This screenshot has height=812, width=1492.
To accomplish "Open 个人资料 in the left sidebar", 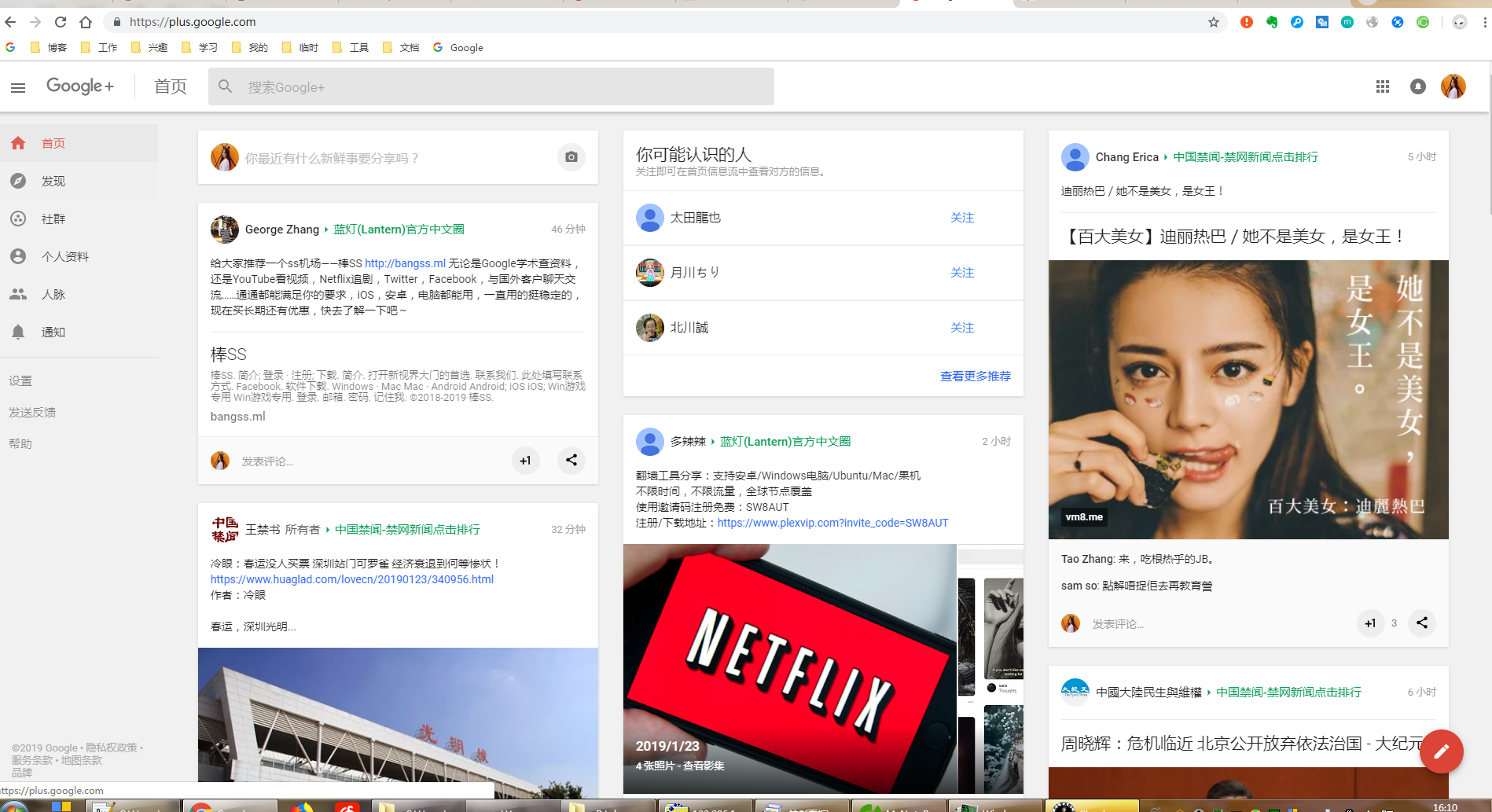I will pos(79,256).
